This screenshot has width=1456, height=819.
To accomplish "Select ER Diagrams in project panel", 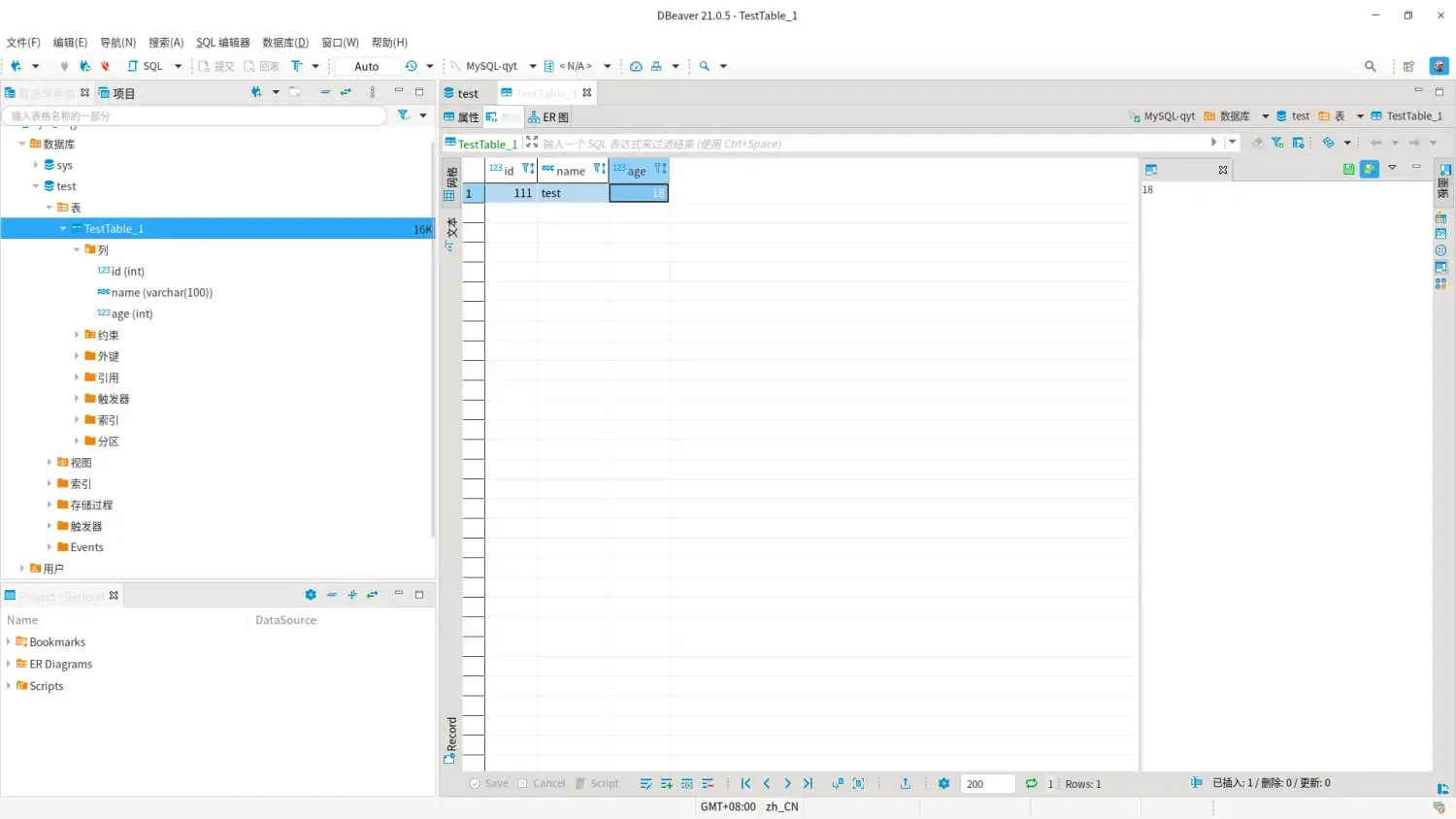I will click(60, 665).
